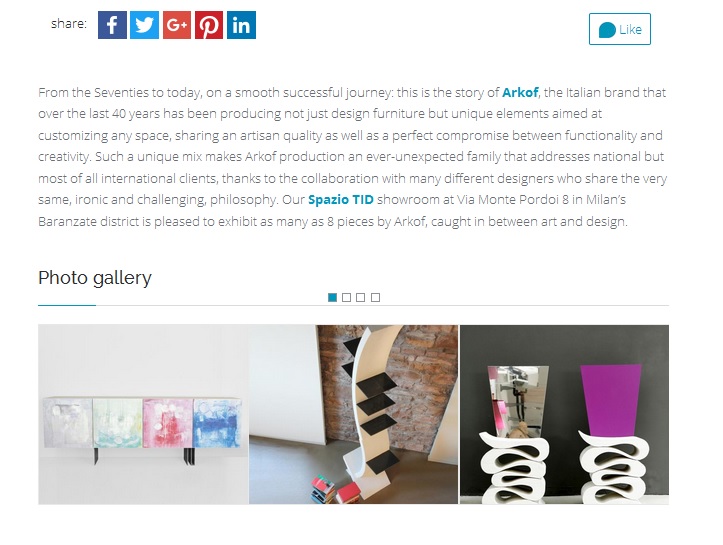Share the article on LinkedIn
This screenshot has height=545, width=723.
tap(241, 25)
